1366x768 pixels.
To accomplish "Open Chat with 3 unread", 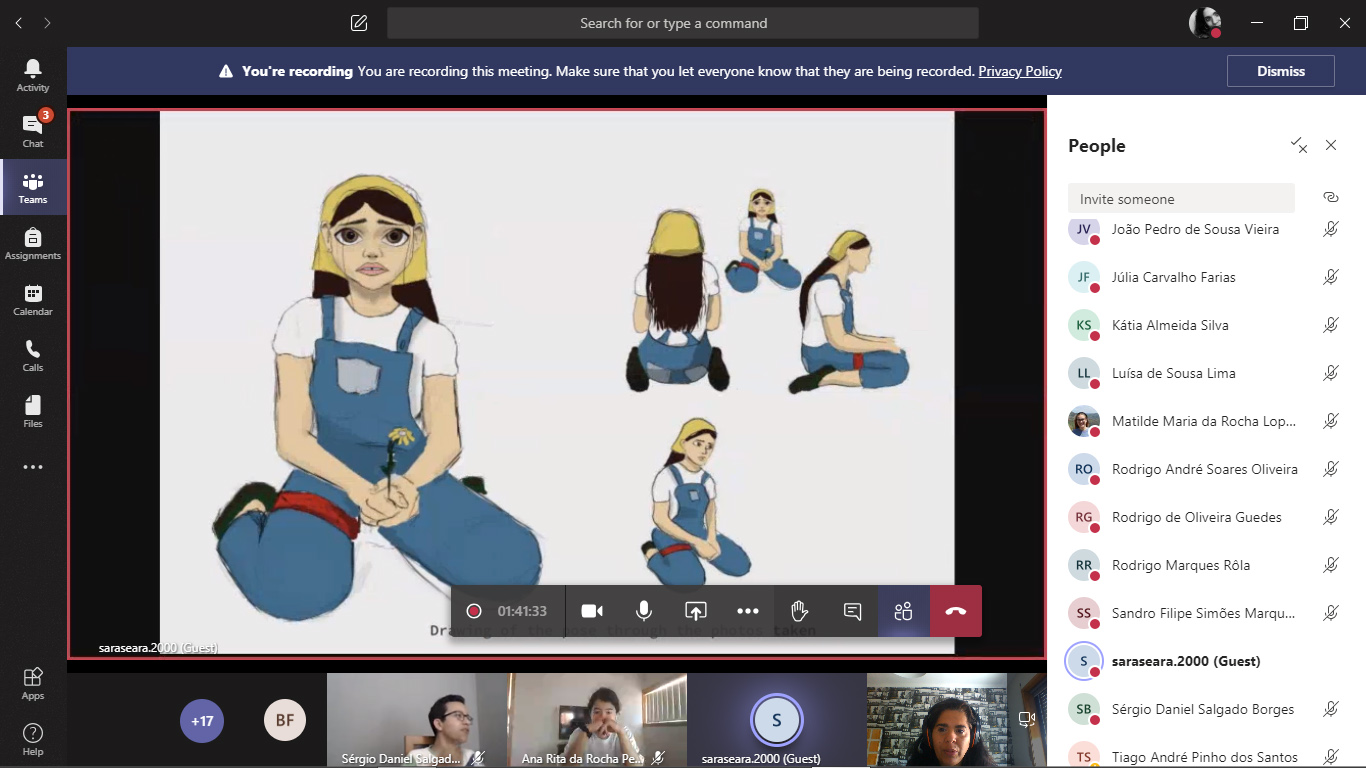I will (33, 131).
